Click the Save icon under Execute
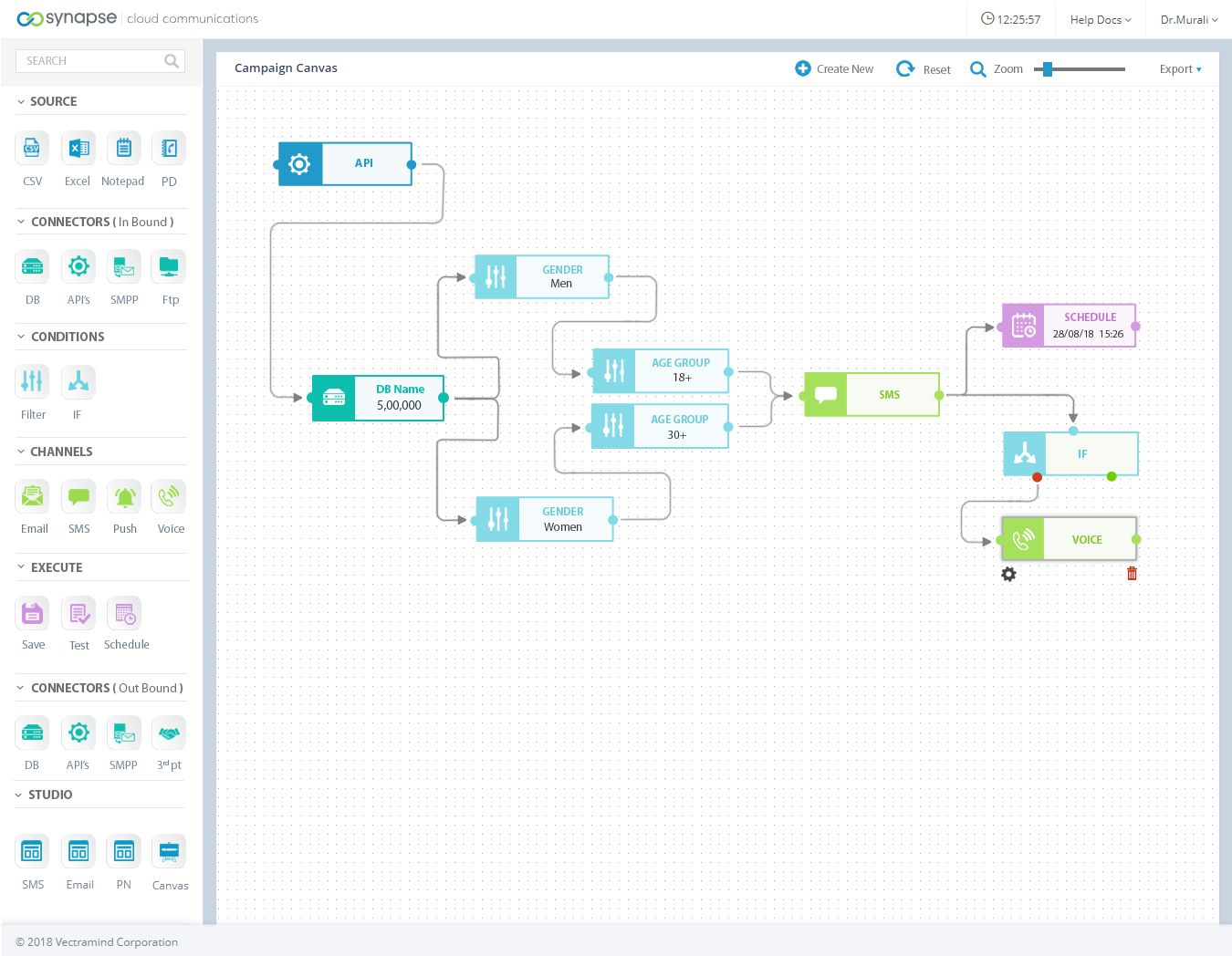The width and height of the screenshot is (1232, 956). (x=33, y=613)
